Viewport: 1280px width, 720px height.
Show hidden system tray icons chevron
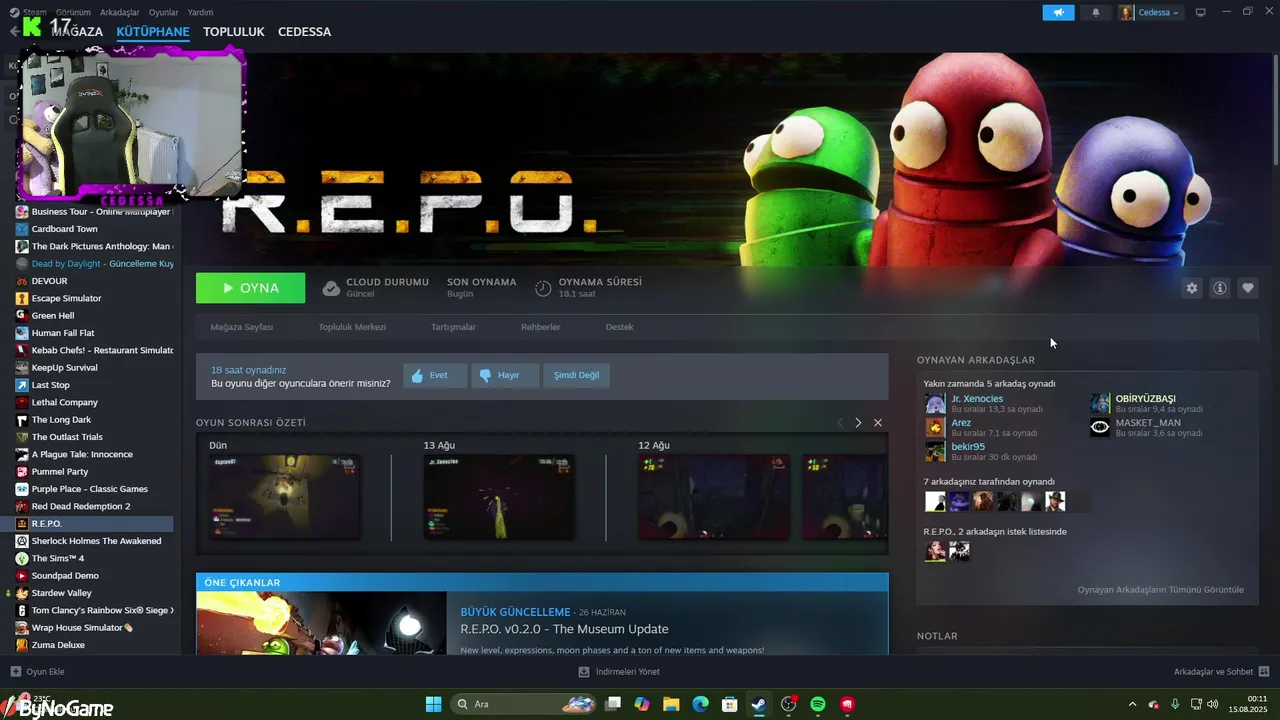(x=1132, y=704)
